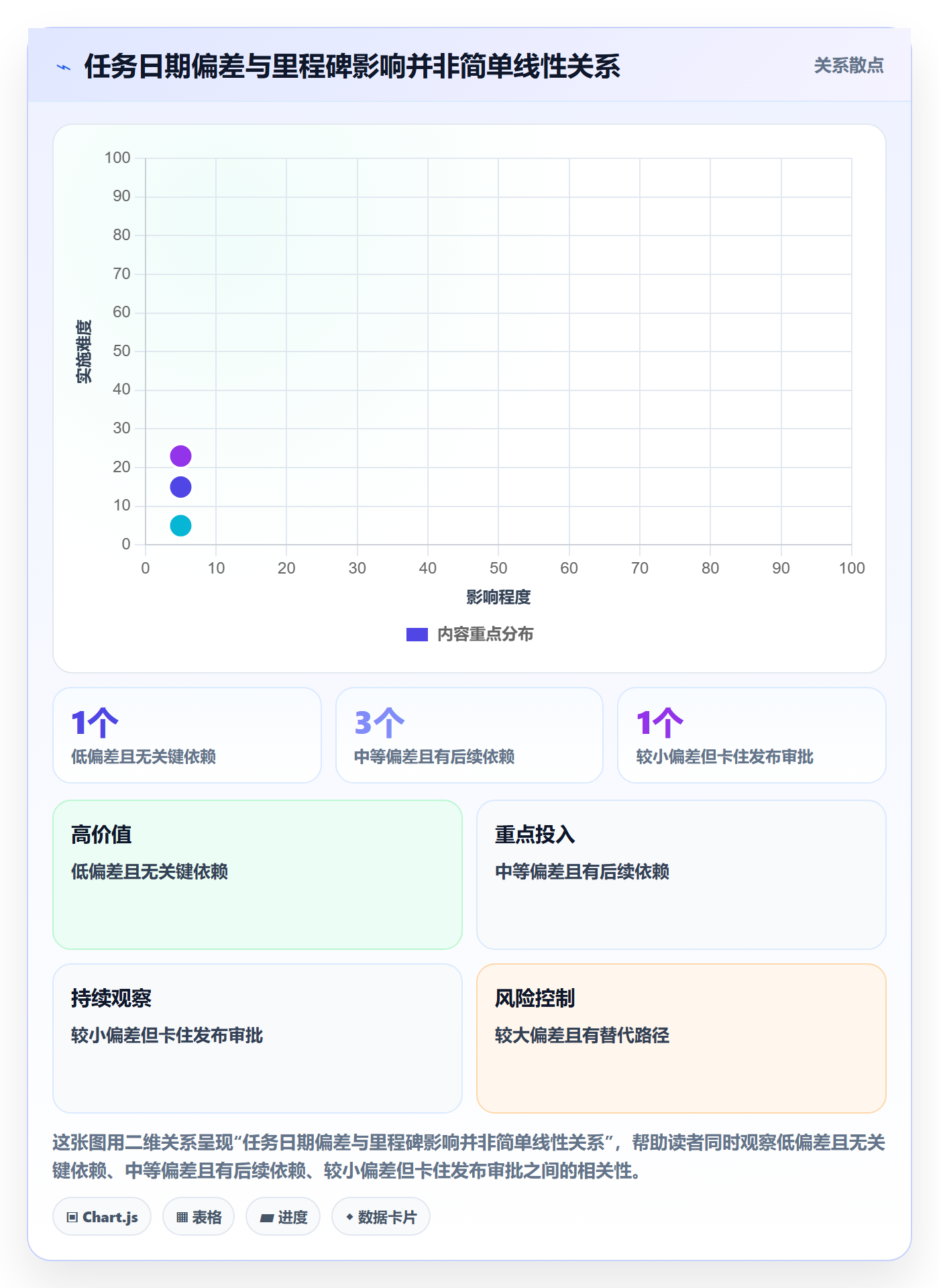939x1288 pixels.
Task: Click the 100 tick on the y-axis
Action: [117, 158]
